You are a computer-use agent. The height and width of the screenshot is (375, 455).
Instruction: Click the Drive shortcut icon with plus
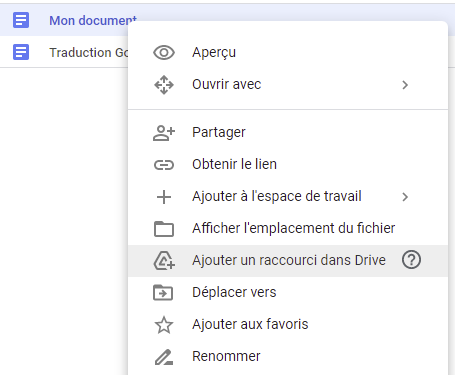tap(164, 260)
